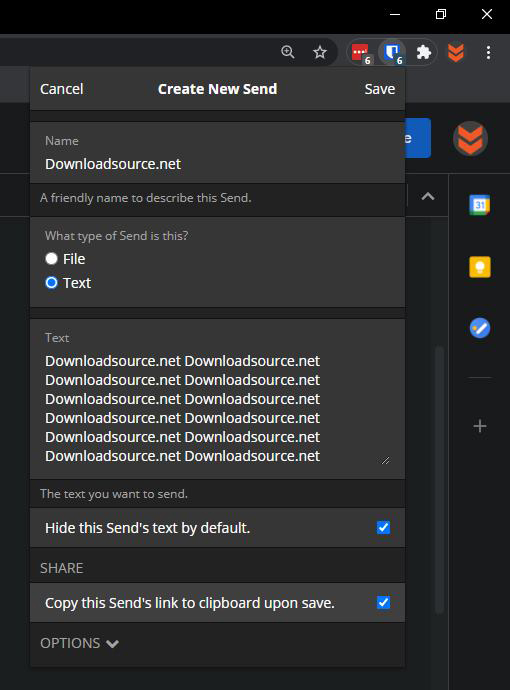510x690 pixels.
Task: Click the 'The text you want to send.' hint
Action: pos(114,494)
